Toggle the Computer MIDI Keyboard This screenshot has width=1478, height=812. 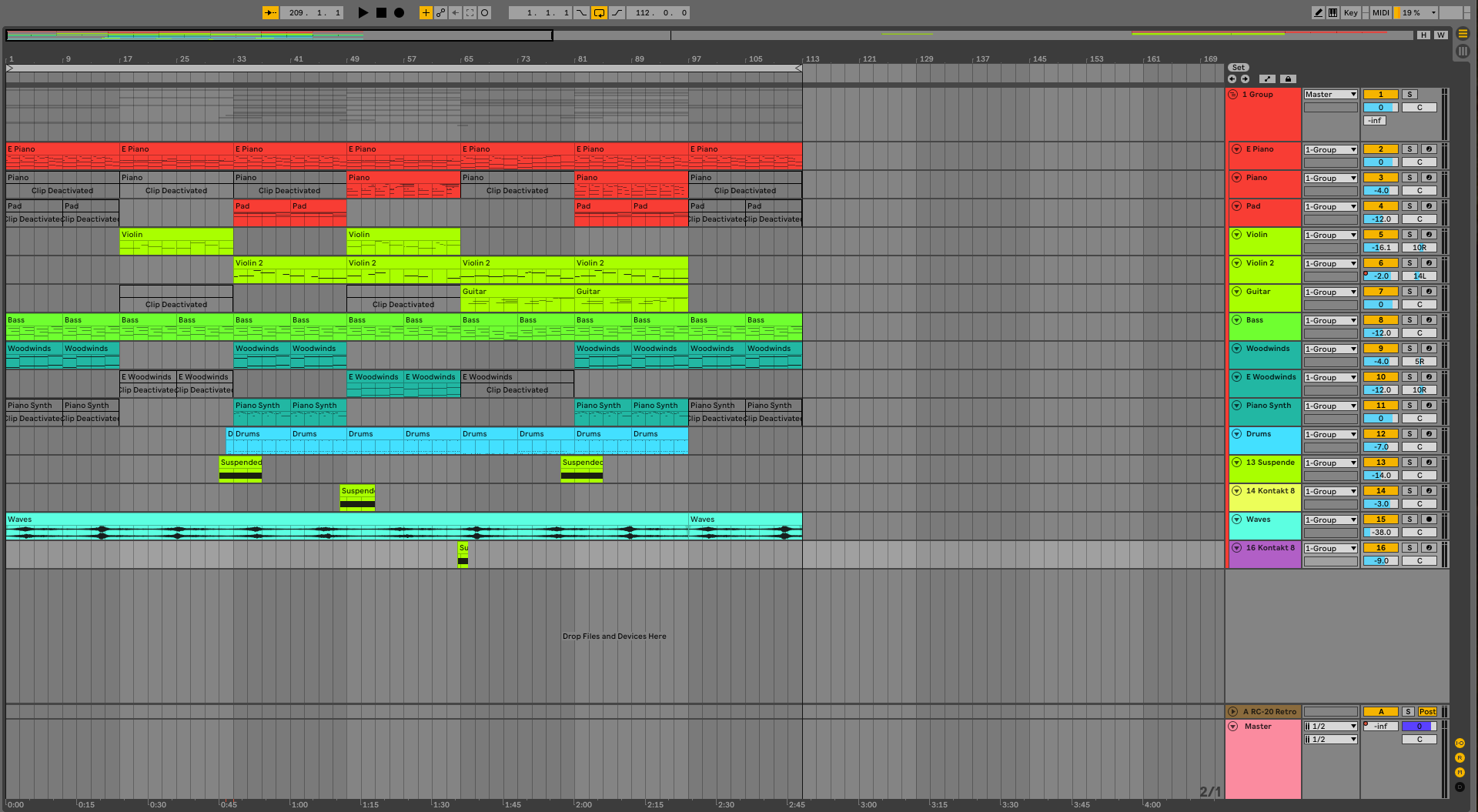(1333, 13)
